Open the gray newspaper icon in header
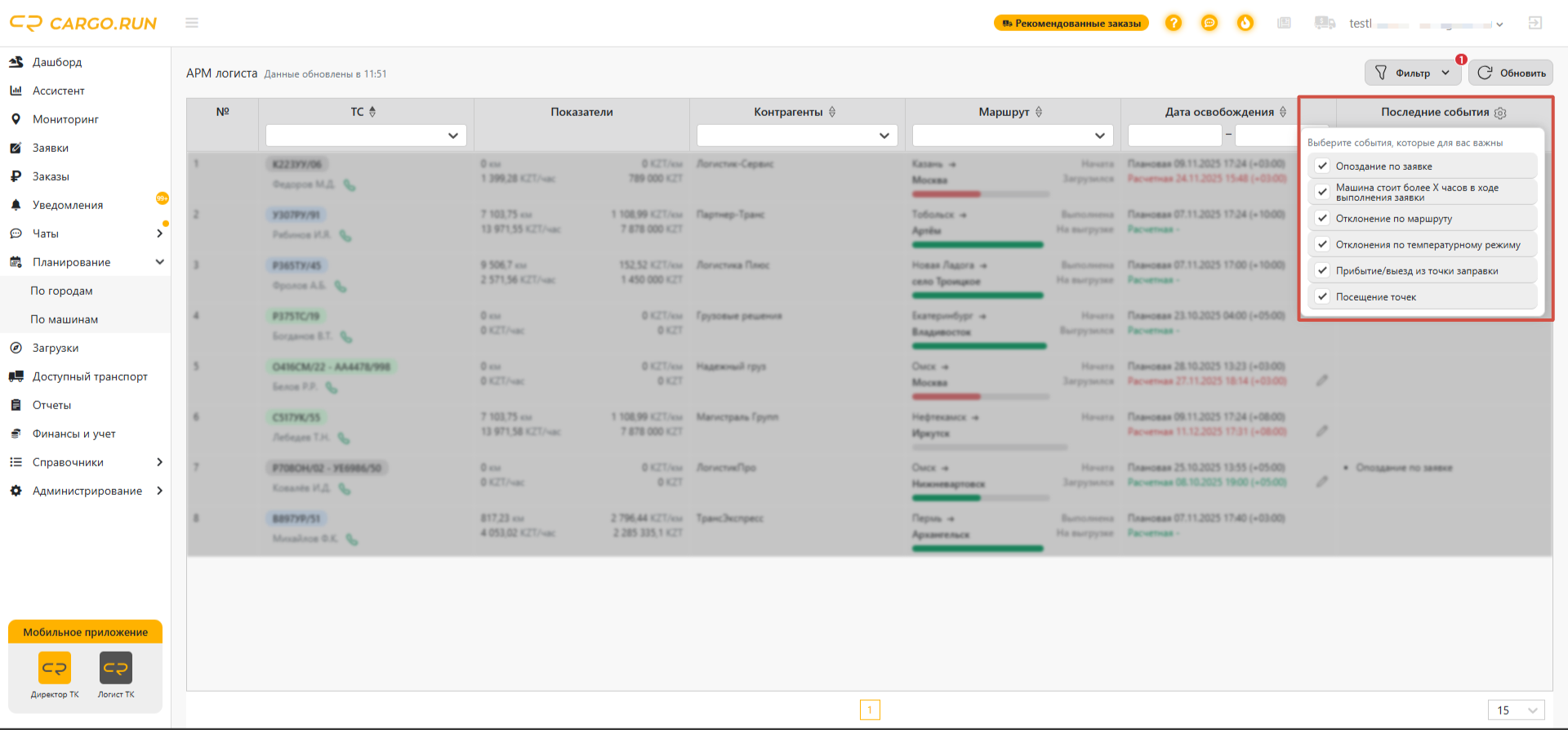Image resolution: width=1568 pixels, height=730 pixels. click(1285, 23)
